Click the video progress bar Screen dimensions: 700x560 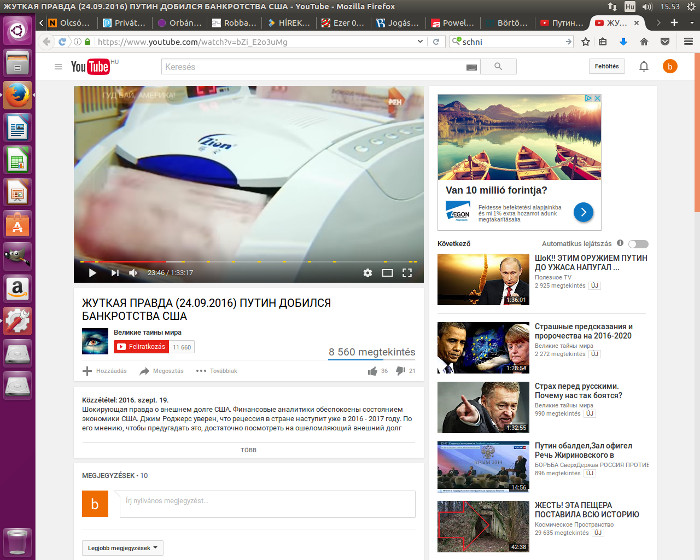[x=248, y=262]
